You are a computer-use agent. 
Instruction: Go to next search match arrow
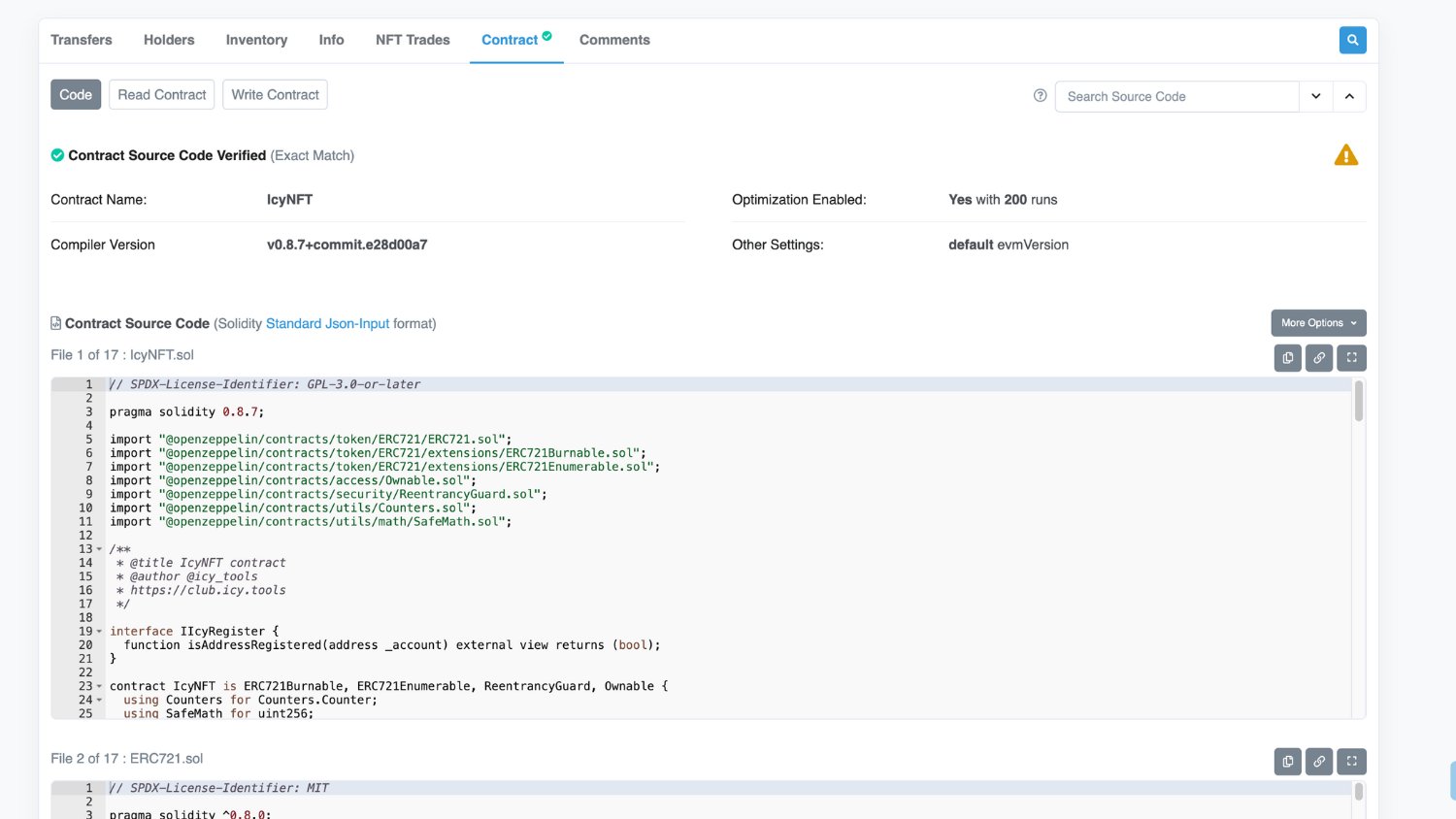tap(1316, 96)
